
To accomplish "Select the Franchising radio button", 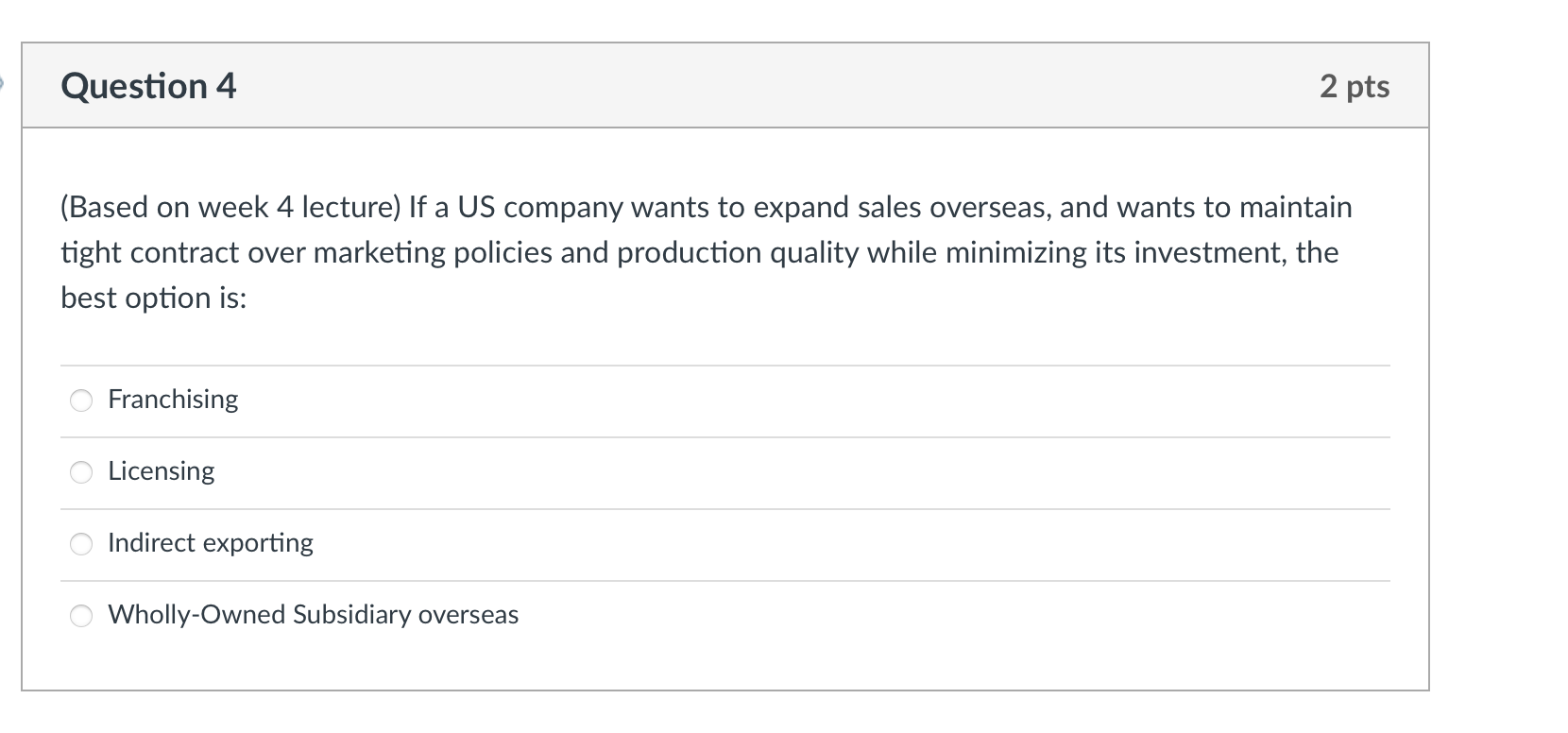I will point(82,401).
